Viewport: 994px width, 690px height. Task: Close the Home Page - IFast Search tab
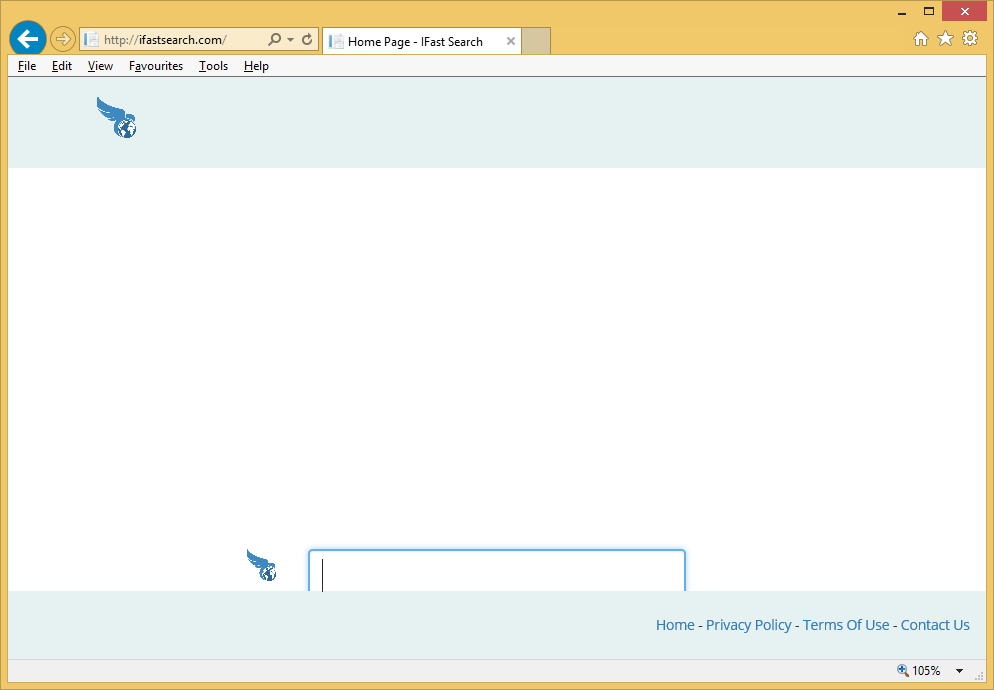coord(511,41)
